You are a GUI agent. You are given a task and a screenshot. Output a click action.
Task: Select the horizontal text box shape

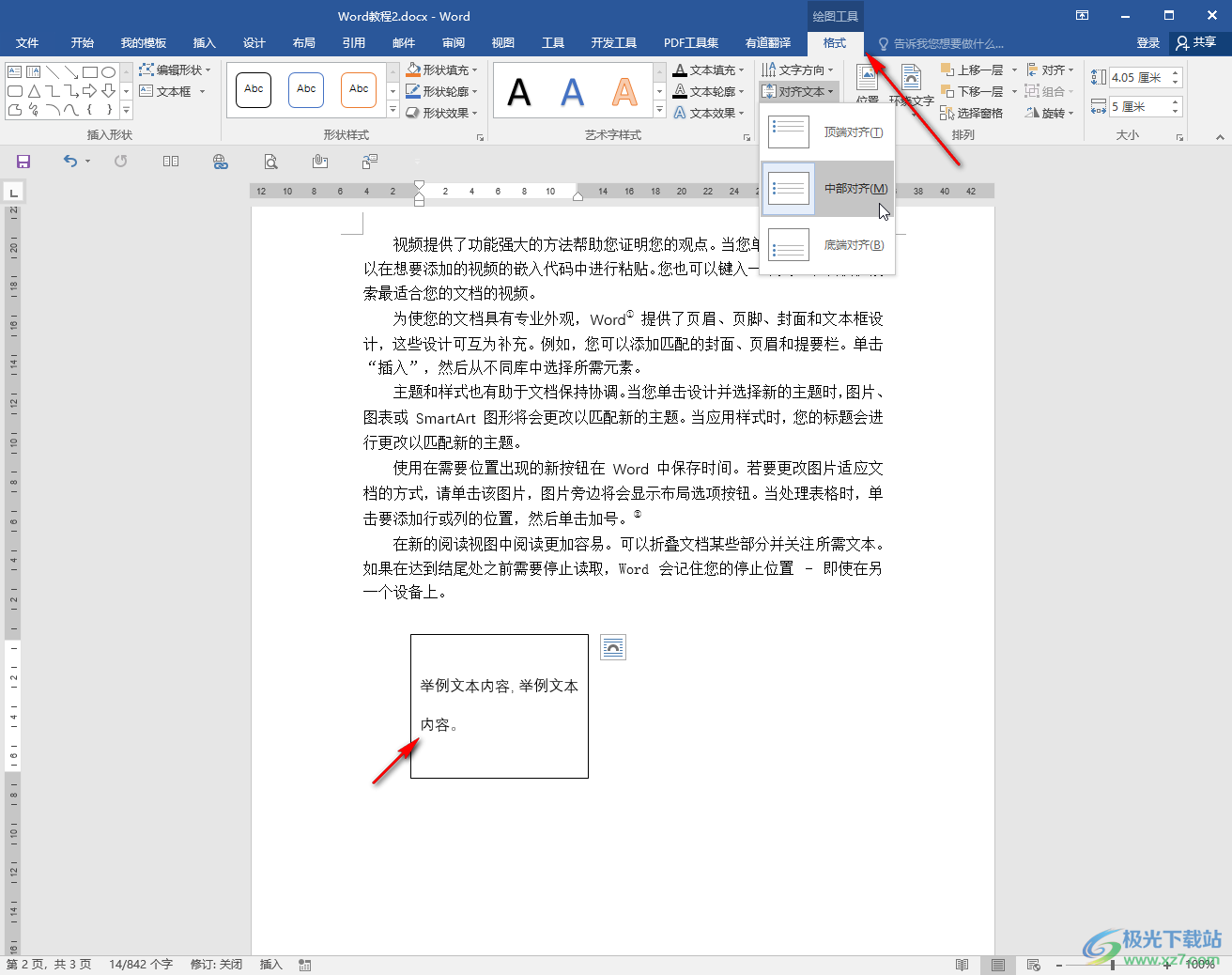click(15, 71)
